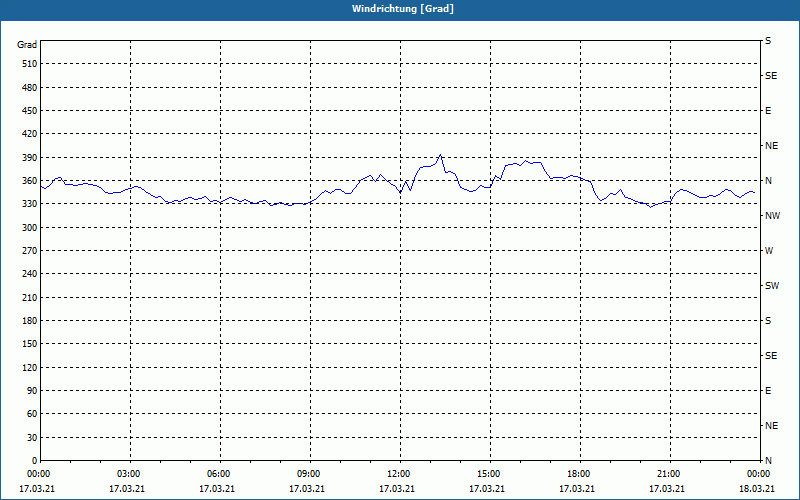
Task: Select the 510 value on the left axis
Action: (30, 64)
